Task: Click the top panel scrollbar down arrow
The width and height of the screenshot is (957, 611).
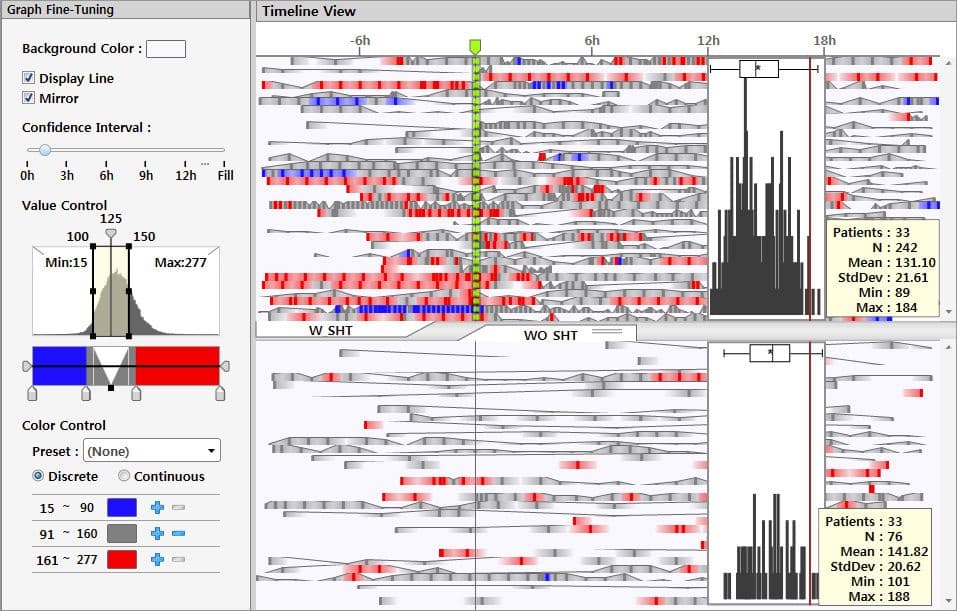Action: (949, 312)
